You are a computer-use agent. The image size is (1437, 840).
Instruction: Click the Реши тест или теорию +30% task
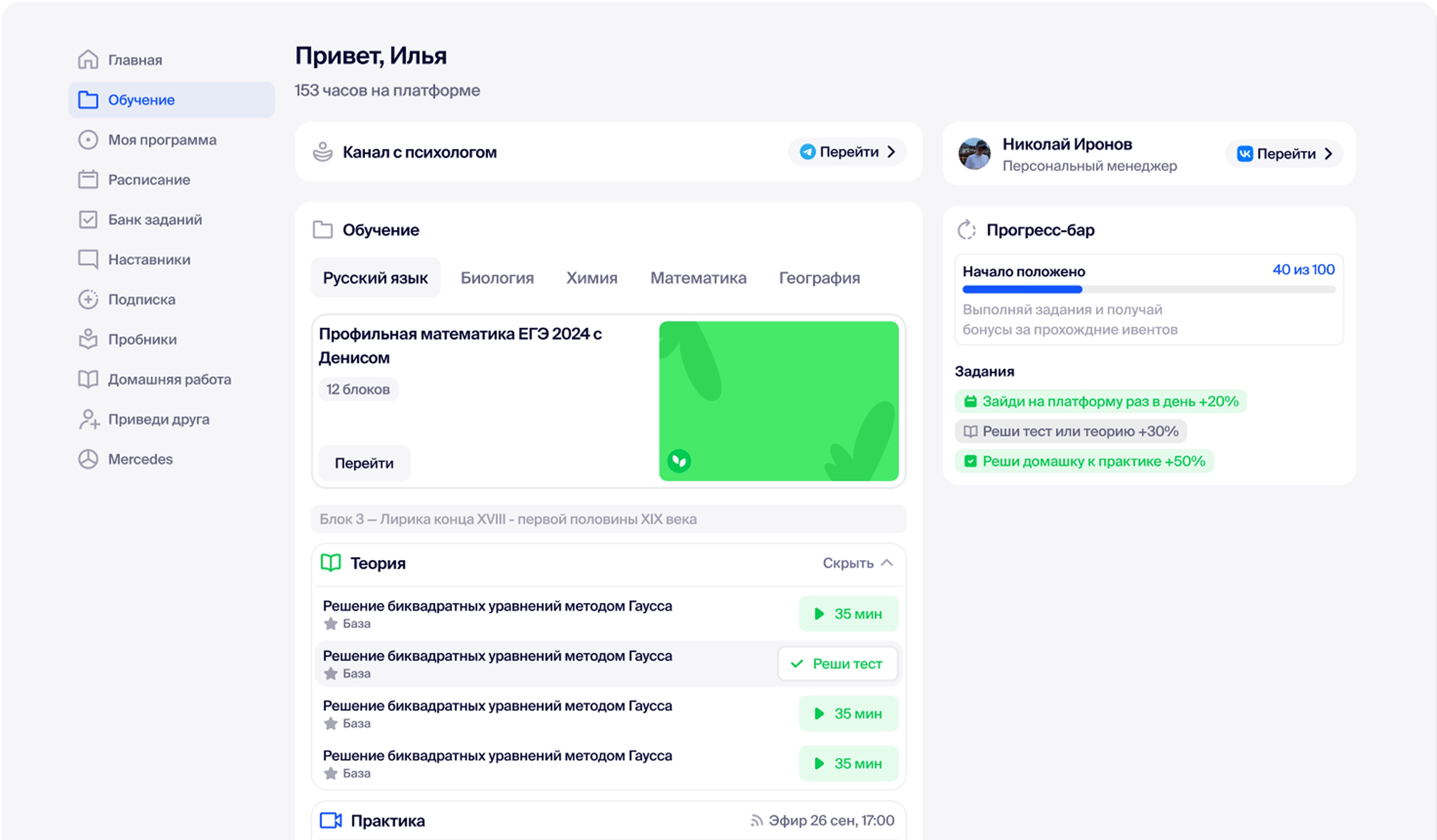[1070, 432]
